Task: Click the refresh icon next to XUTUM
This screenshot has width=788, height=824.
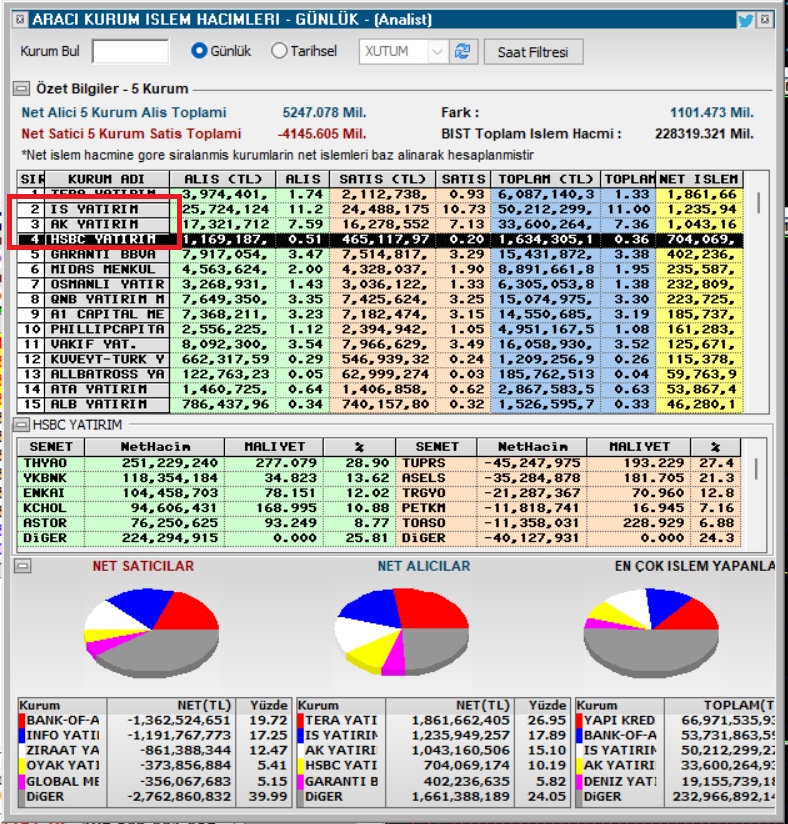Action: (462, 52)
